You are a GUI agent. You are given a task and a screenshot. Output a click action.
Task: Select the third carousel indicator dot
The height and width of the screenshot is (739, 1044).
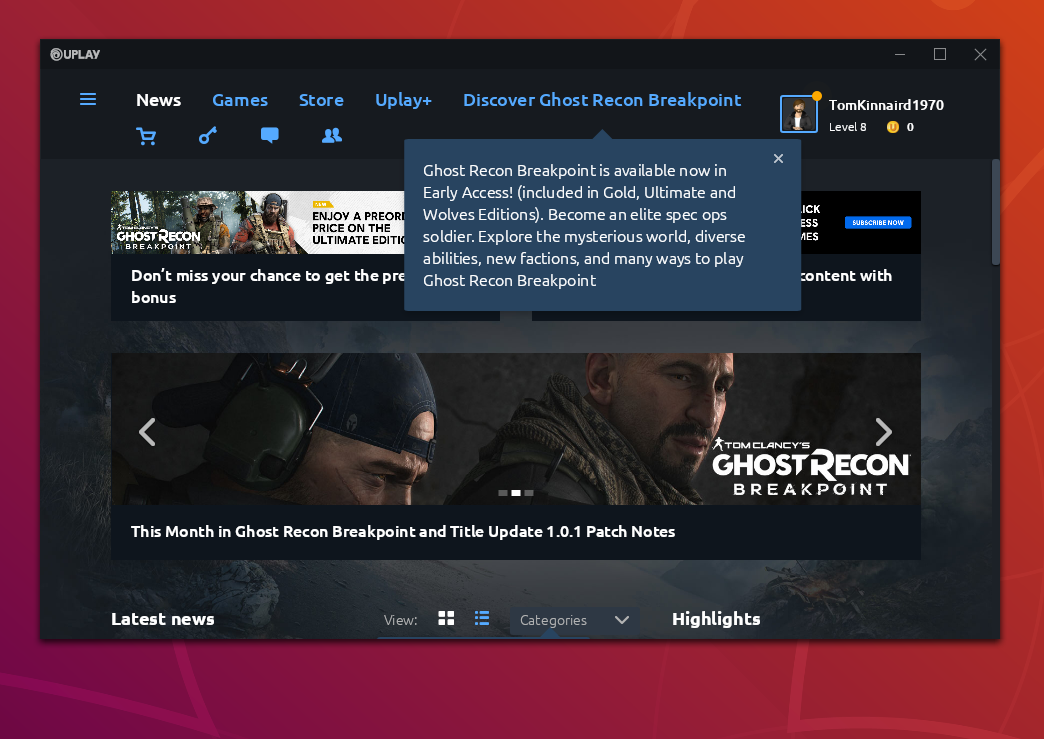click(529, 493)
